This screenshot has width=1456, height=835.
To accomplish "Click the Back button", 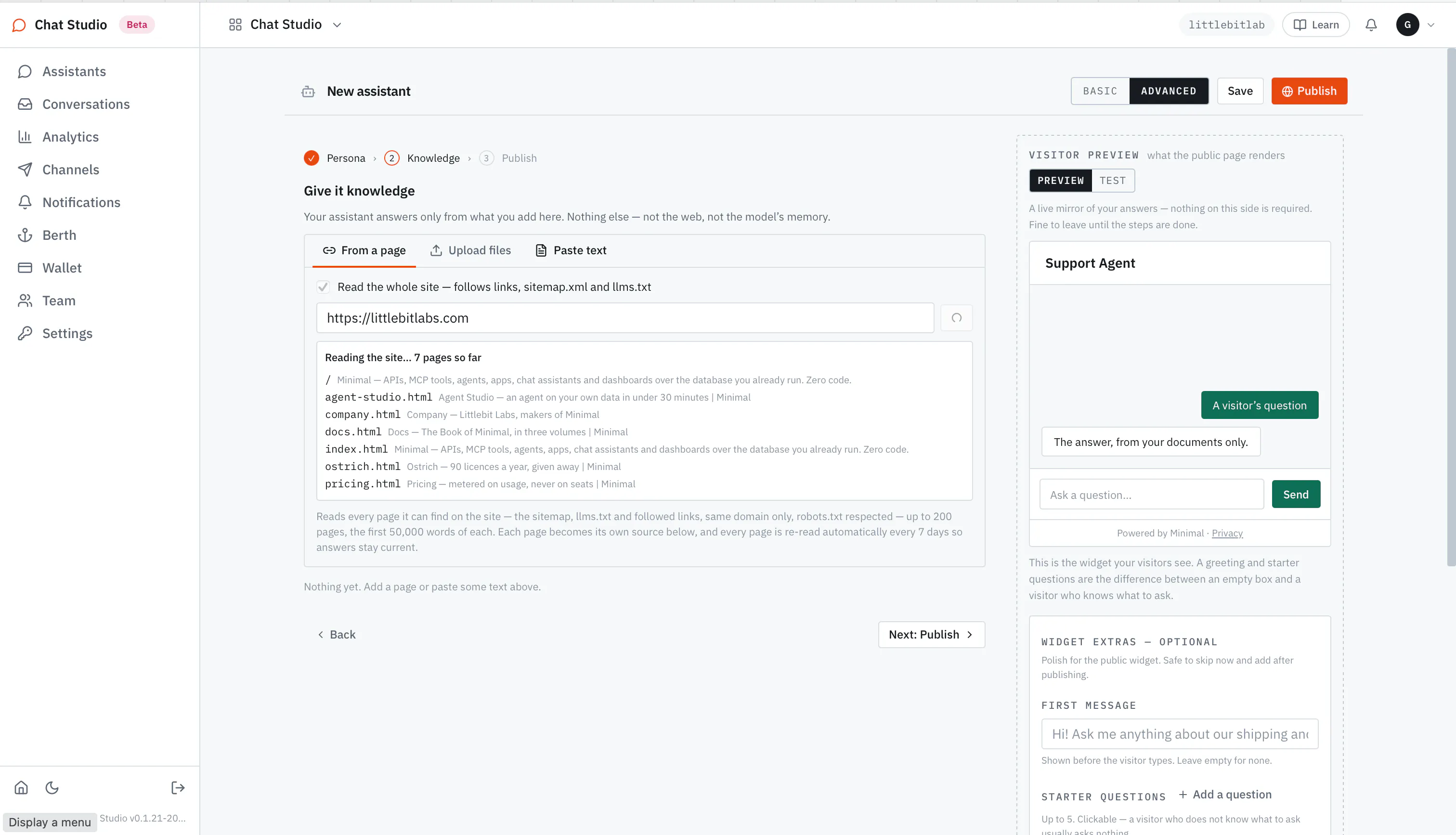I will 337,635.
